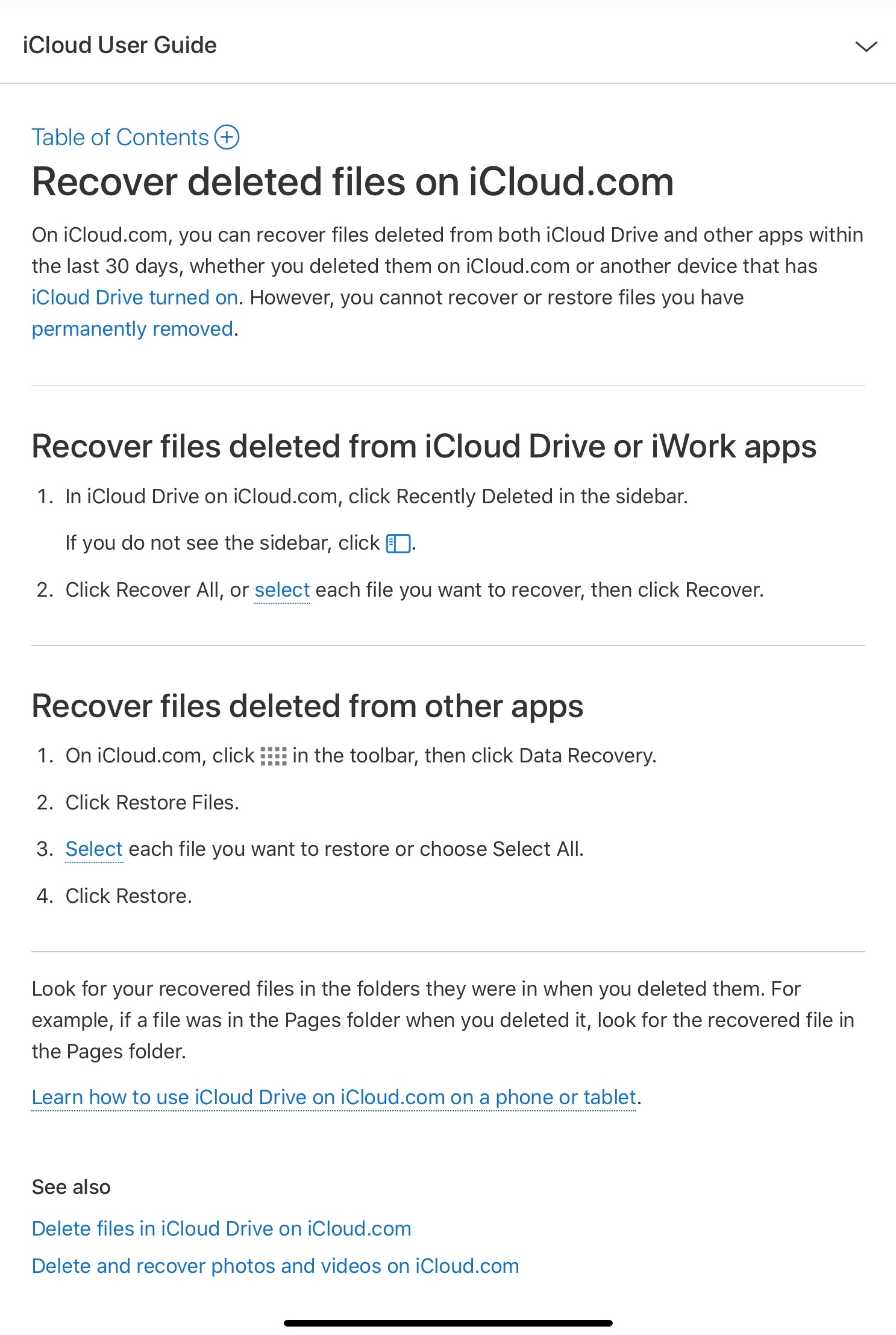The image size is (896, 1335).
Task: Click the app grid icon in toolbar step
Action: [x=274, y=756]
